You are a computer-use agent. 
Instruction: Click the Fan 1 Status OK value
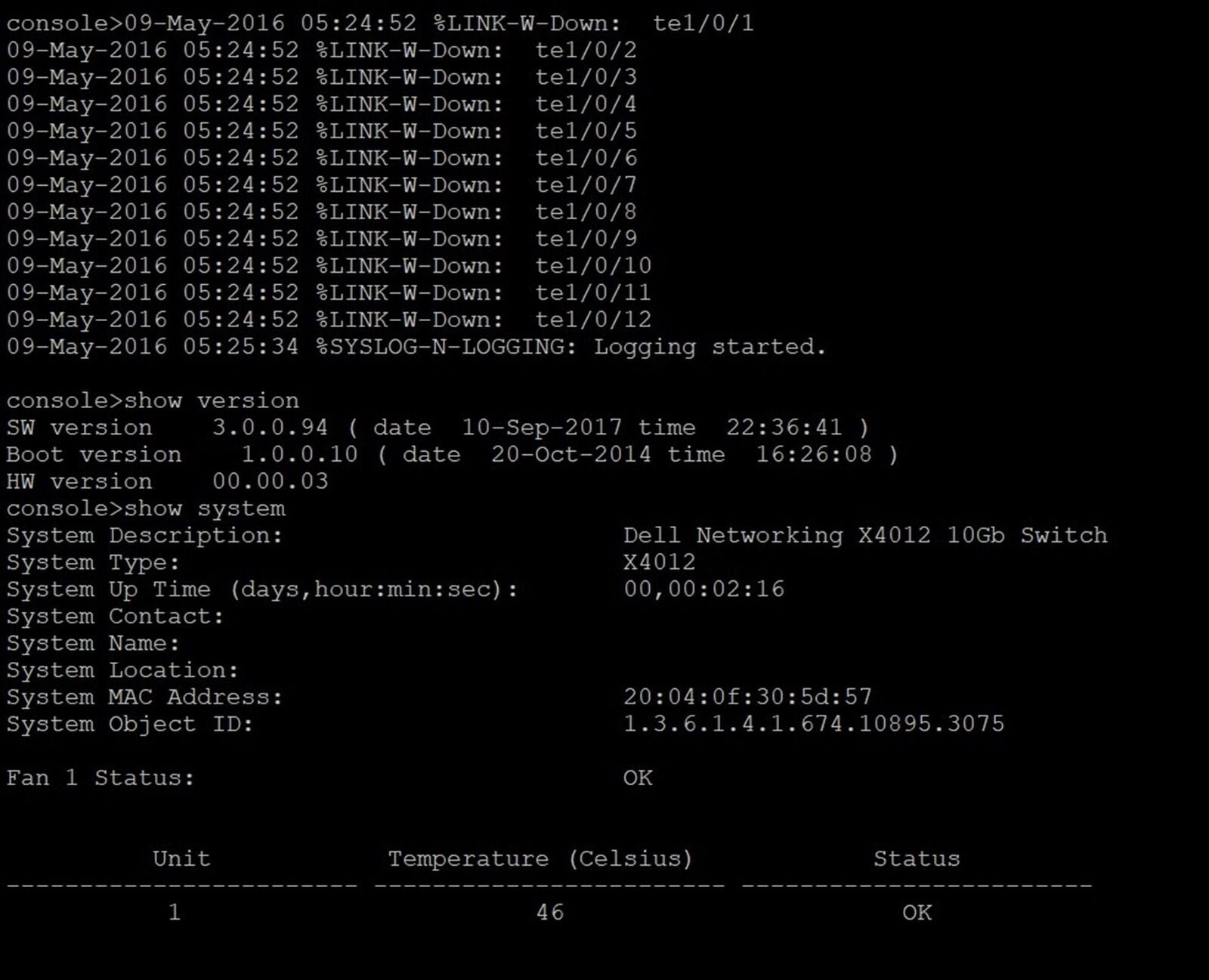click(x=638, y=778)
